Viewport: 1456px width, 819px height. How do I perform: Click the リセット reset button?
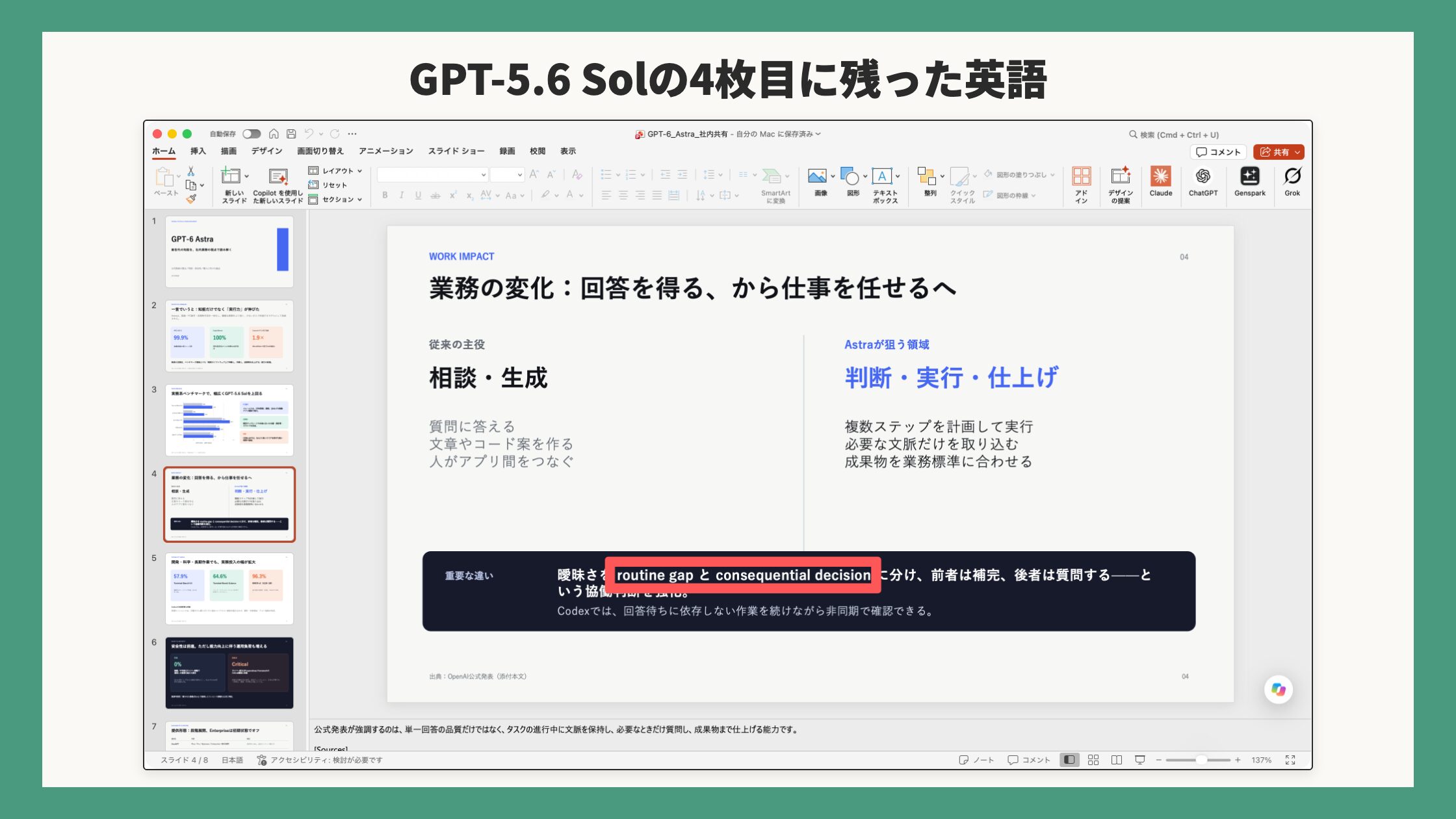328,185
